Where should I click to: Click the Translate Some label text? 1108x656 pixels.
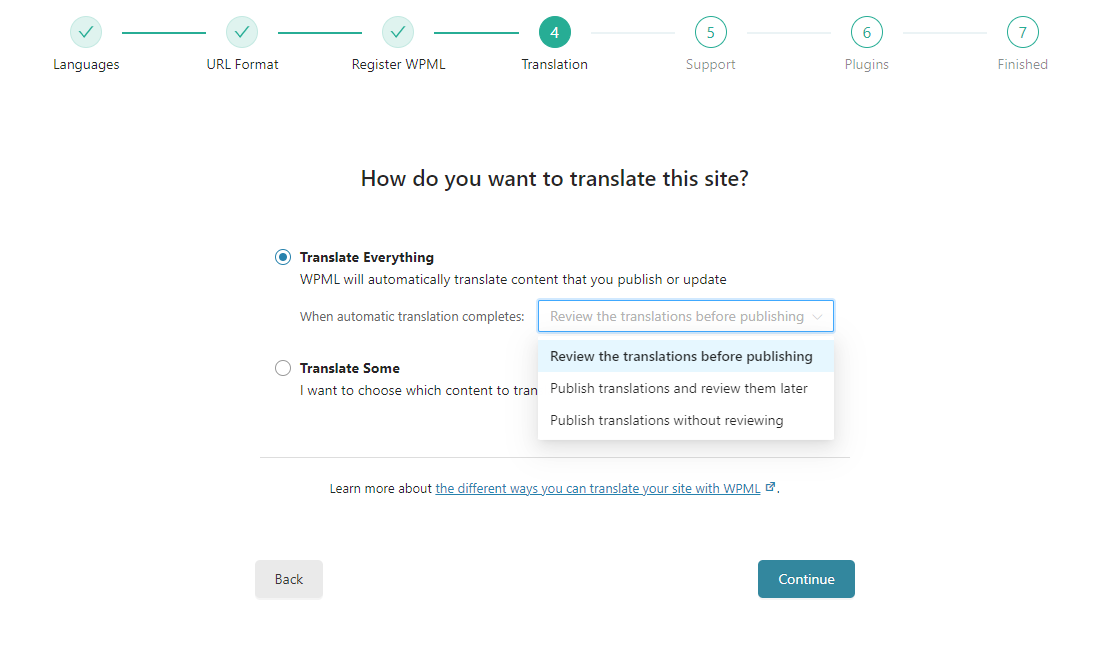click(x=350, y=368)
